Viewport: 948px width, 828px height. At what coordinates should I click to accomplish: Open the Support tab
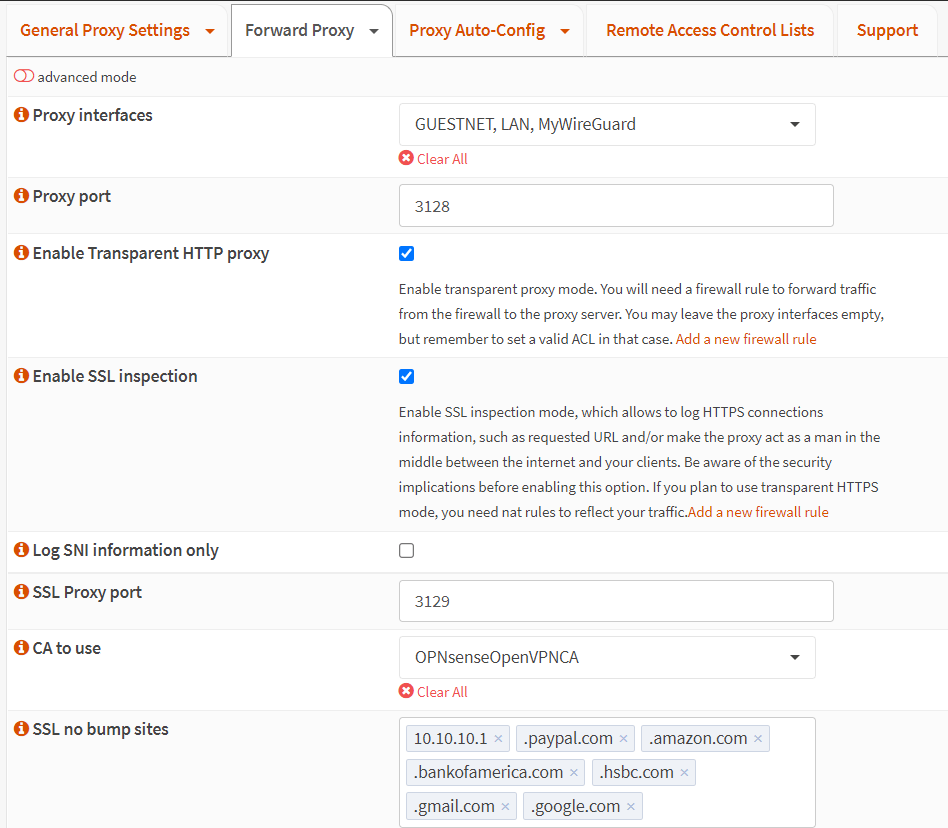[887, 30]
